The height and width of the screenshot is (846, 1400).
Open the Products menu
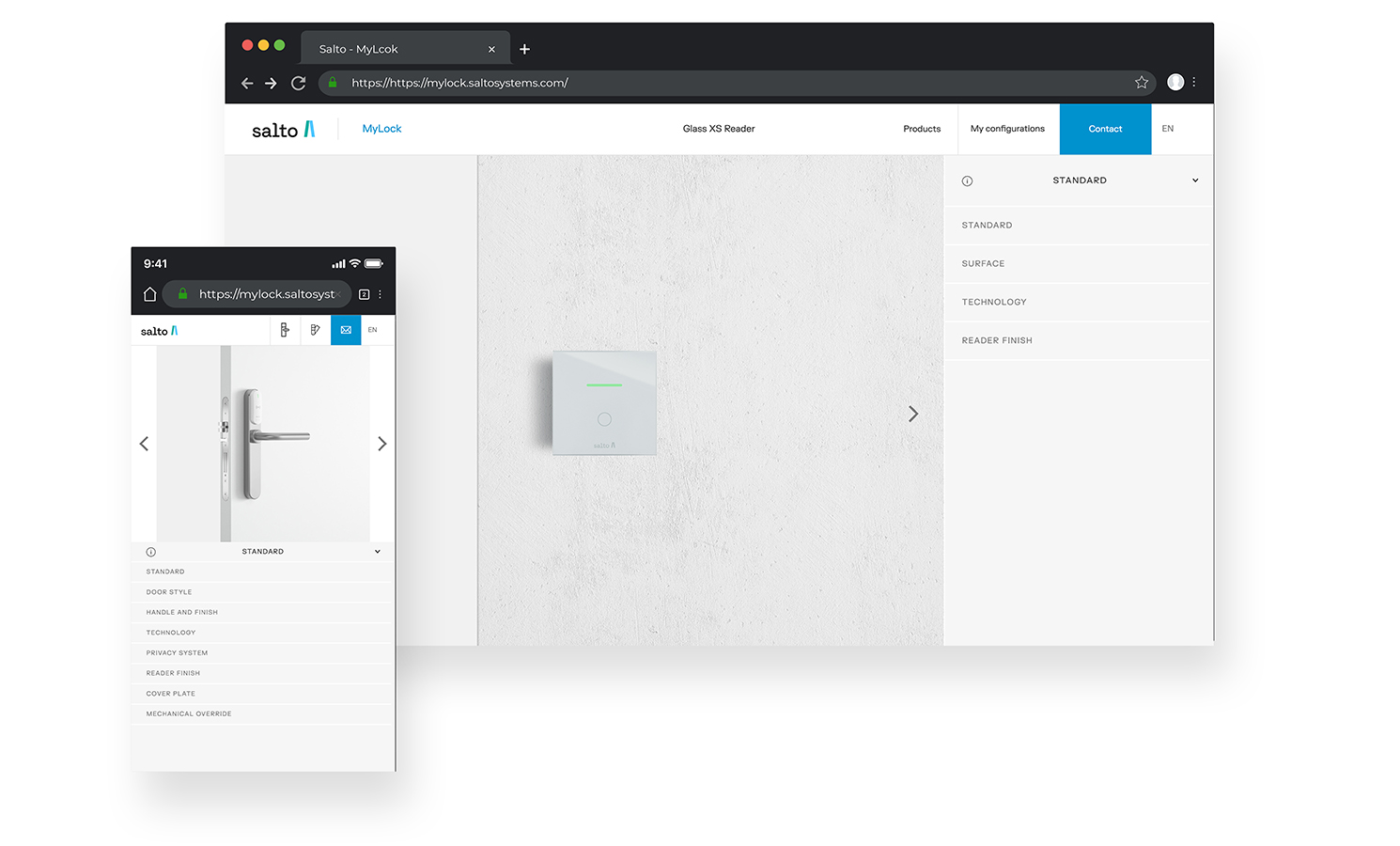(x=922, y=129)
